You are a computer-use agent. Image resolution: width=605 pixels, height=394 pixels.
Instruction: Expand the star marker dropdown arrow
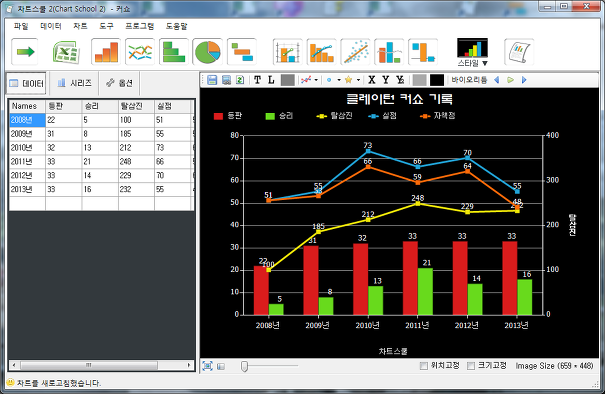[x=358, y=80]
